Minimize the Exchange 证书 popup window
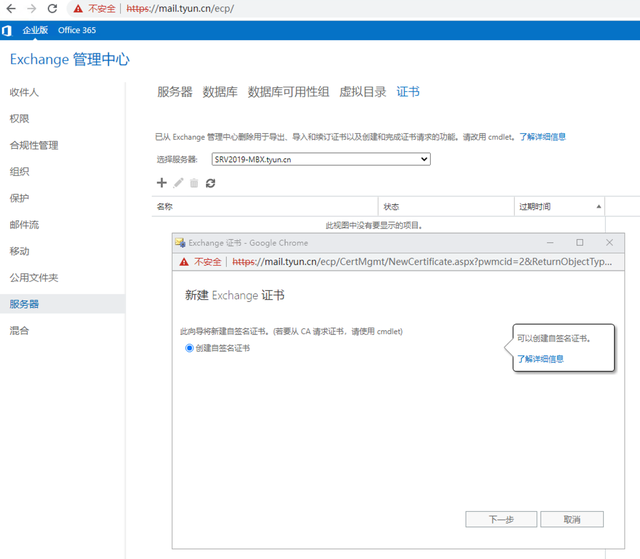Image resolution: width=640 pixels, height=559 pixels. click(550, 243)
